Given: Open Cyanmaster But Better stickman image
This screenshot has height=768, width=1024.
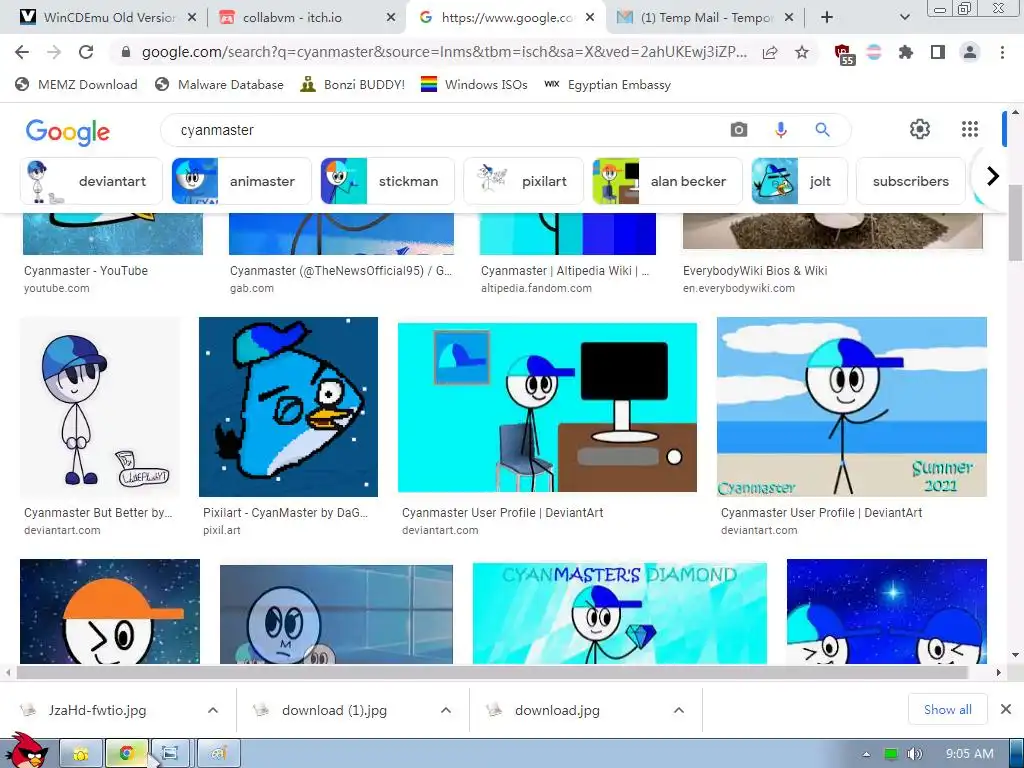Looking at the screenshot, I should point(100,407).
